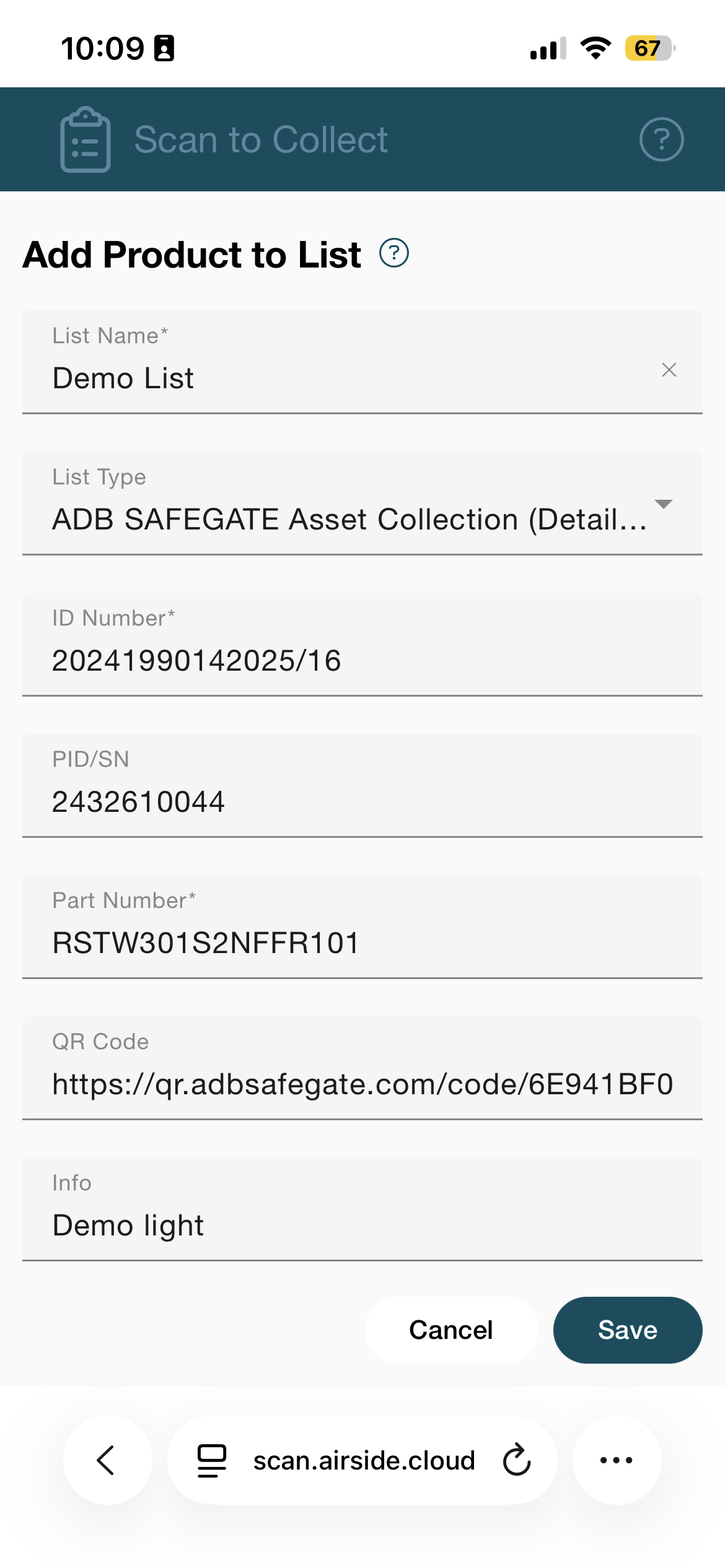Open help from the header question mark
The height and width of the screenshot is (1568, 725).
coord(661,140)
